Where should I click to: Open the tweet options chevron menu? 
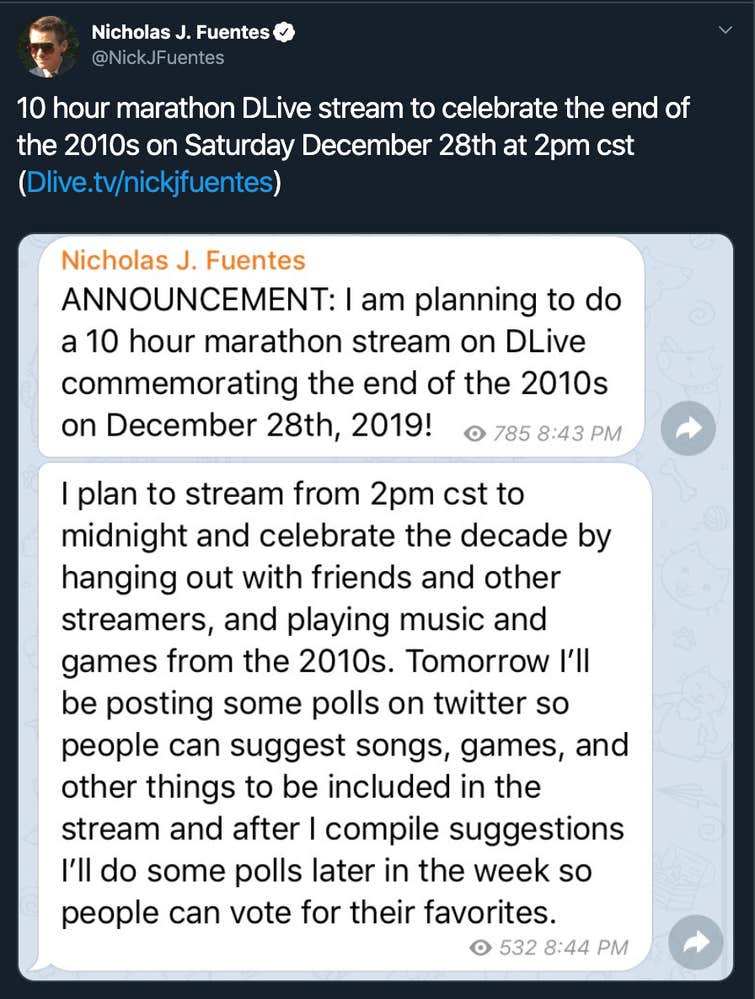726,31
